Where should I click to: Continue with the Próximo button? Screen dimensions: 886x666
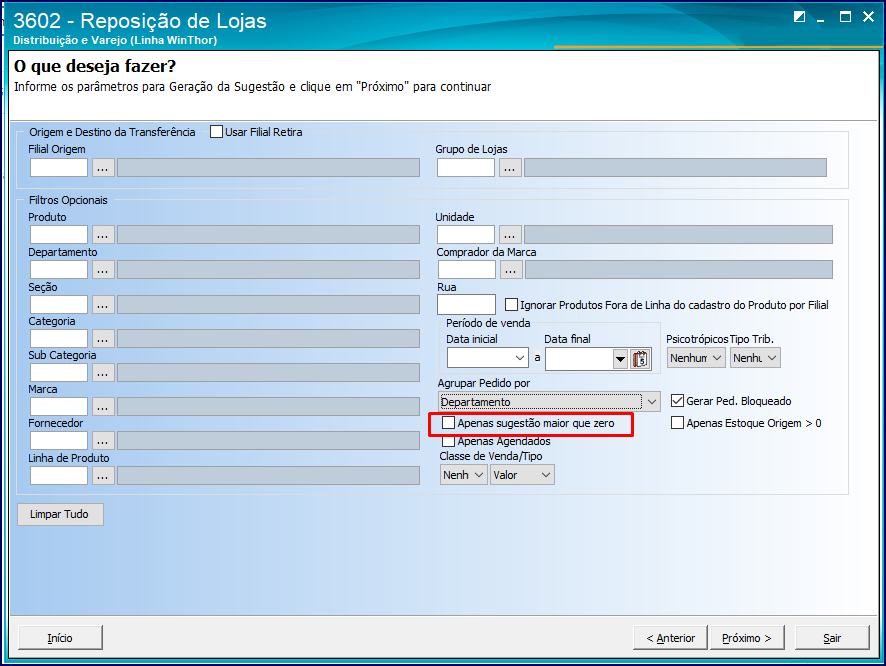point(747,638)
